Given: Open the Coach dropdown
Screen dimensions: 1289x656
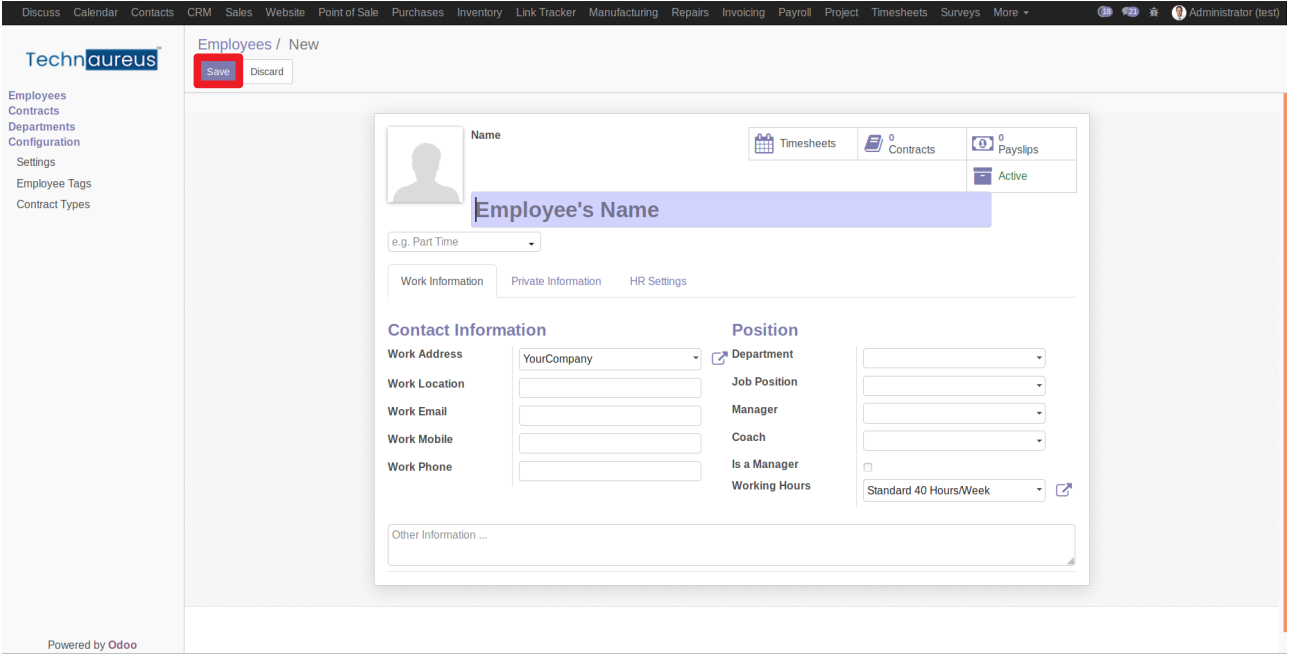Looking at the screenshot, I should point(954,441).
